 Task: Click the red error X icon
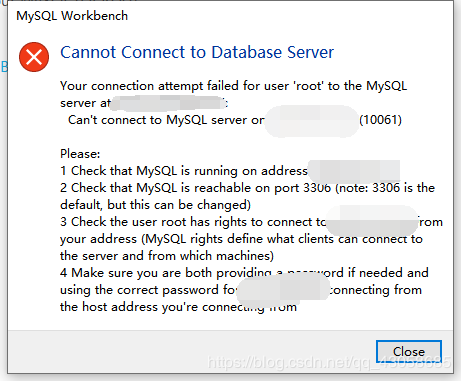(x=34, y=57)
